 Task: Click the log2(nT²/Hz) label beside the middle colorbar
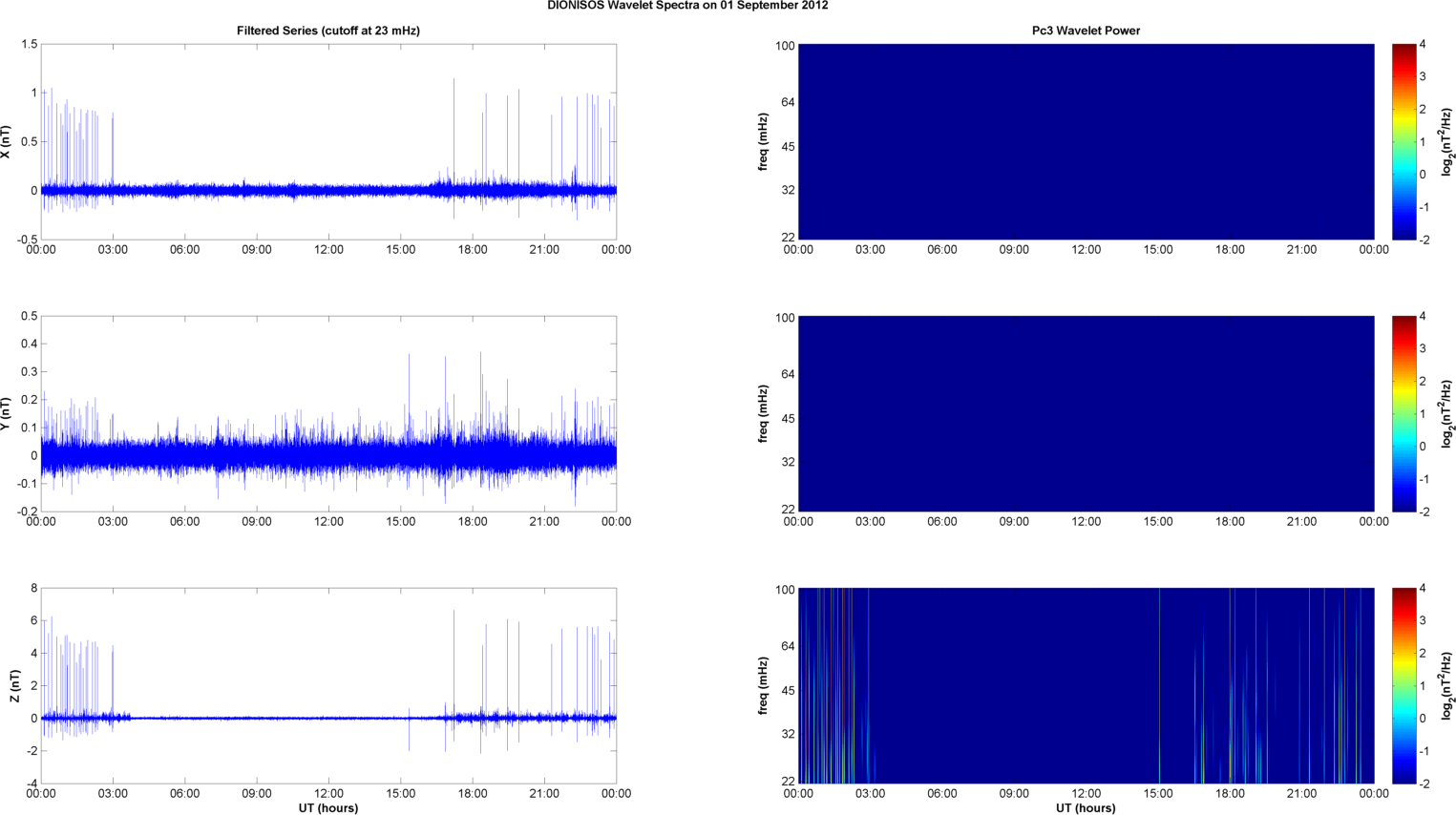coord(1447,414)
